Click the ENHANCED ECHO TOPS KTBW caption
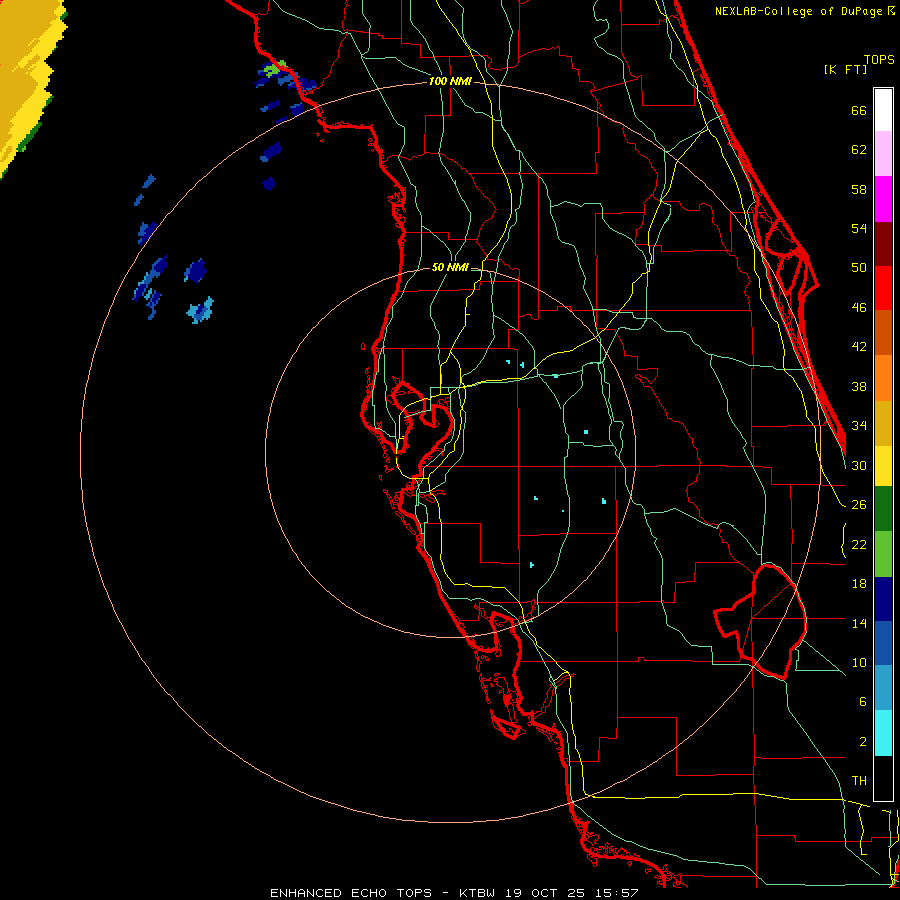Image resolution: width=900 pixels, height=900 pixels. [x=454, y=893]
